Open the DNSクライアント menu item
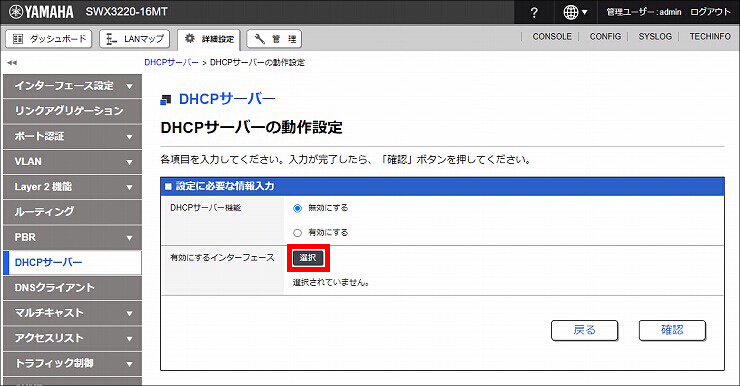The height and width of the screenshot is (386, 740). pos(72,288)
